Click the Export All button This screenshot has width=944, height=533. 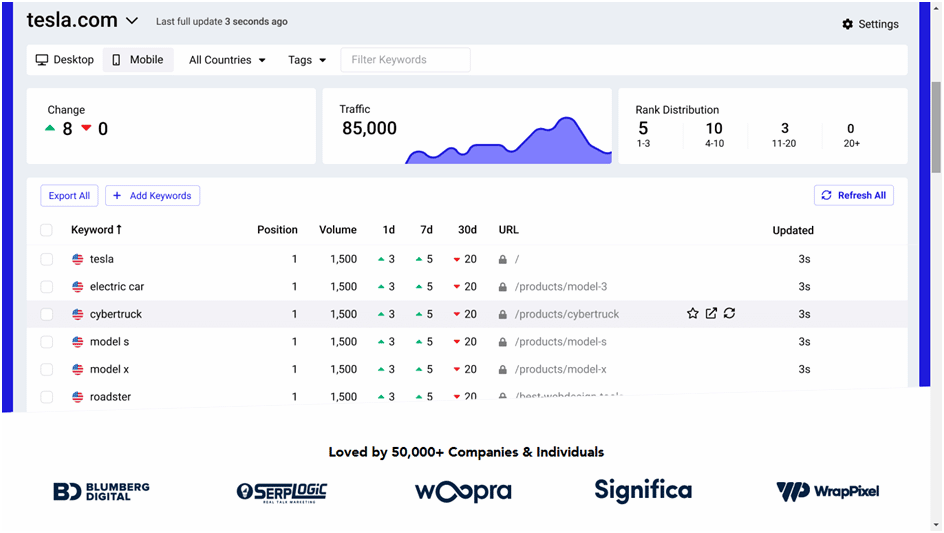point(69,196)
